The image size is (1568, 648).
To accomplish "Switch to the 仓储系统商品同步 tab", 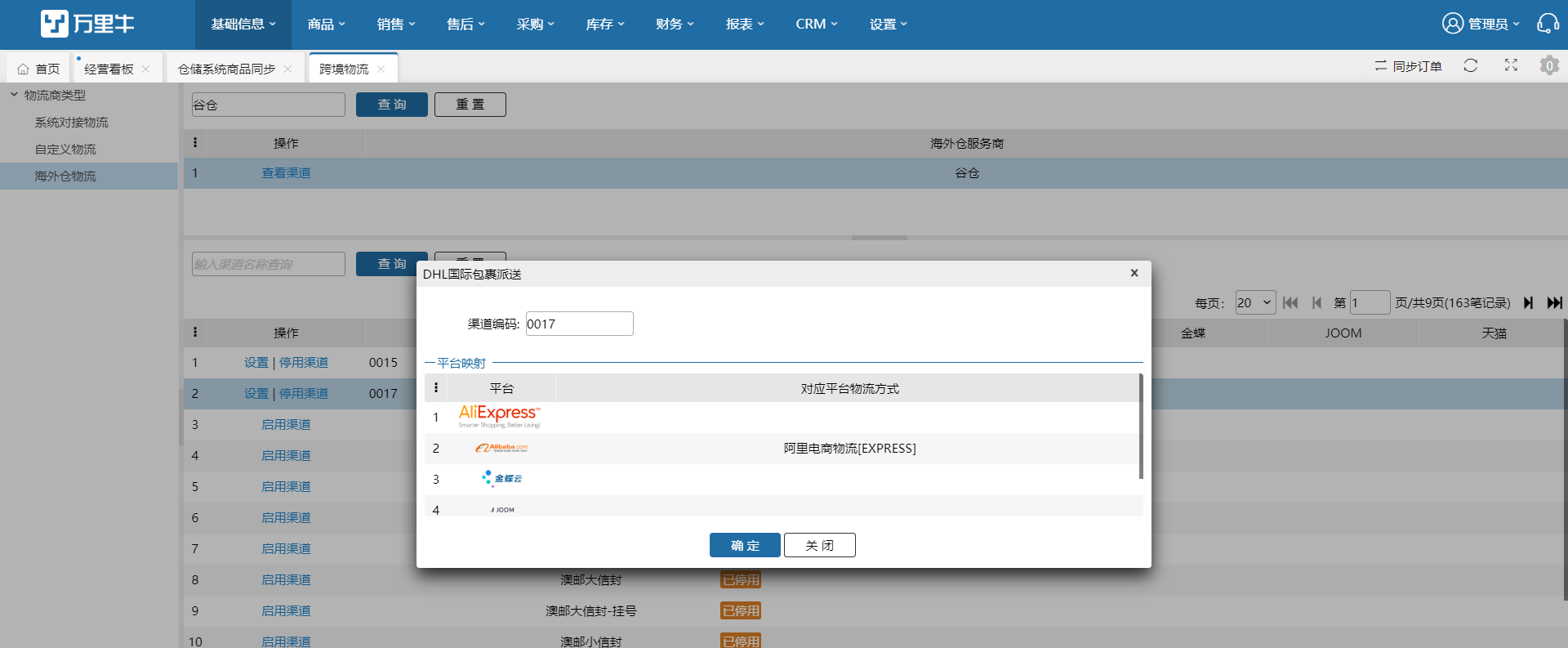I will point(227,69).
